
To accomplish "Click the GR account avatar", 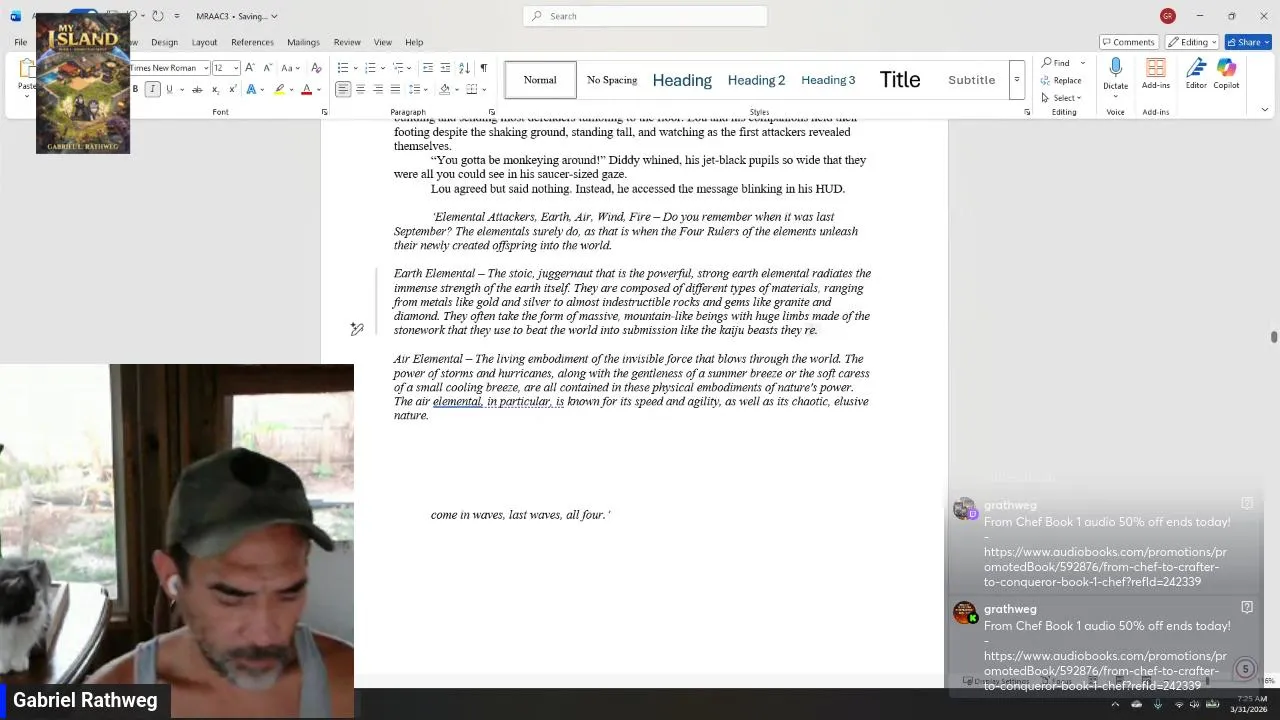I will point(1168,16).
